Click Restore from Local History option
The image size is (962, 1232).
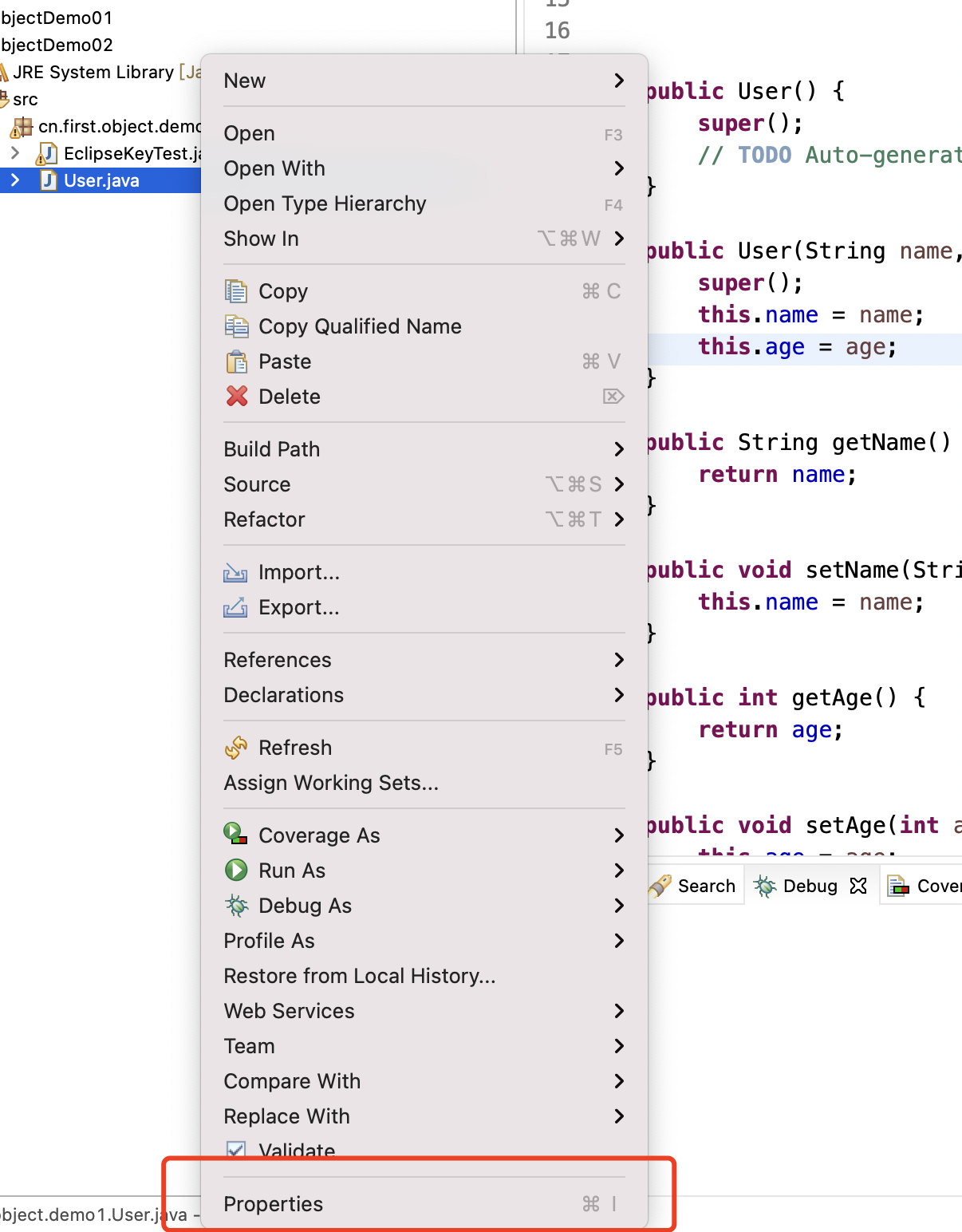360,976
